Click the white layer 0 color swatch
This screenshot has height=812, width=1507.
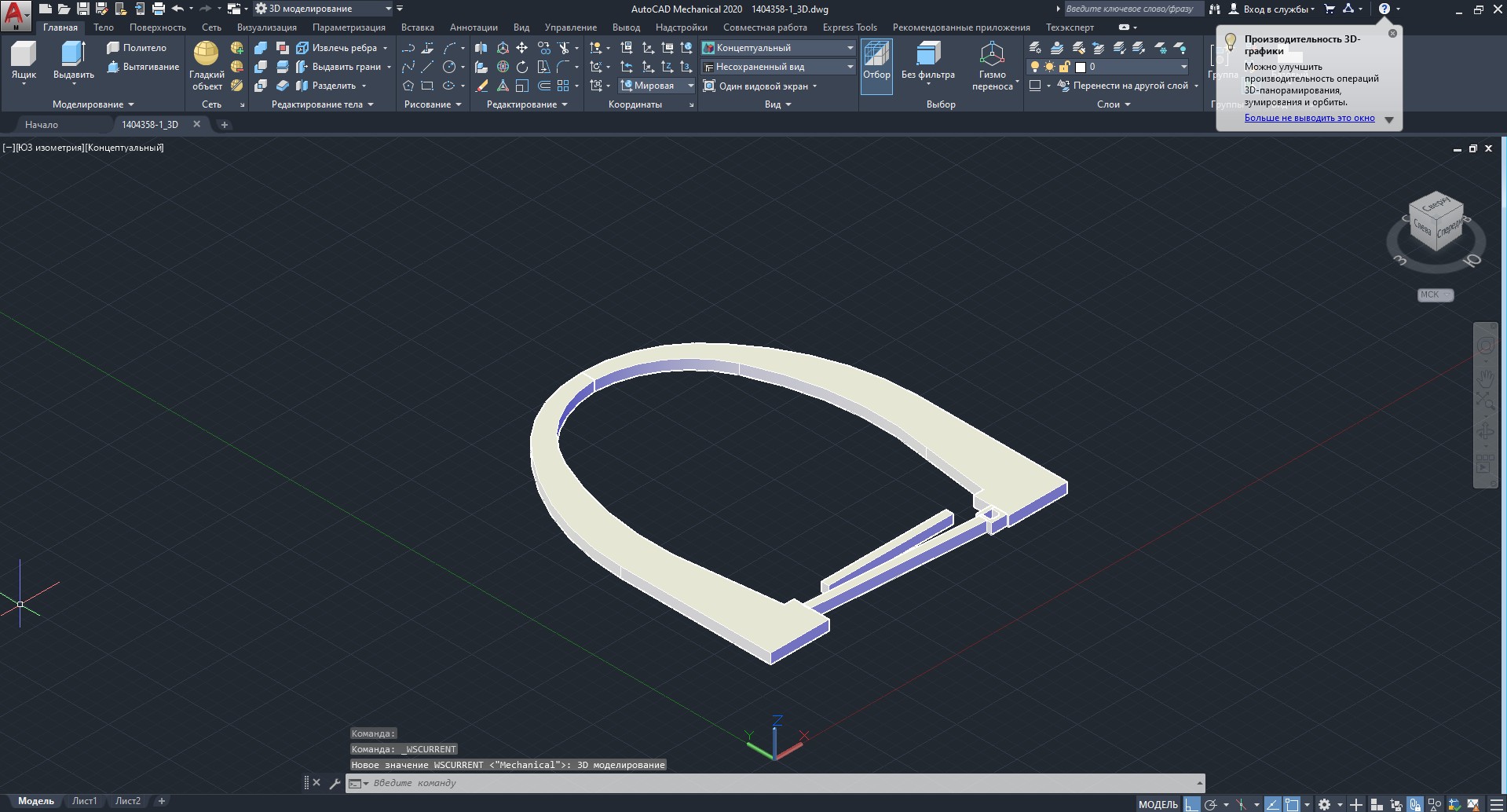(x=1080, y=67)
